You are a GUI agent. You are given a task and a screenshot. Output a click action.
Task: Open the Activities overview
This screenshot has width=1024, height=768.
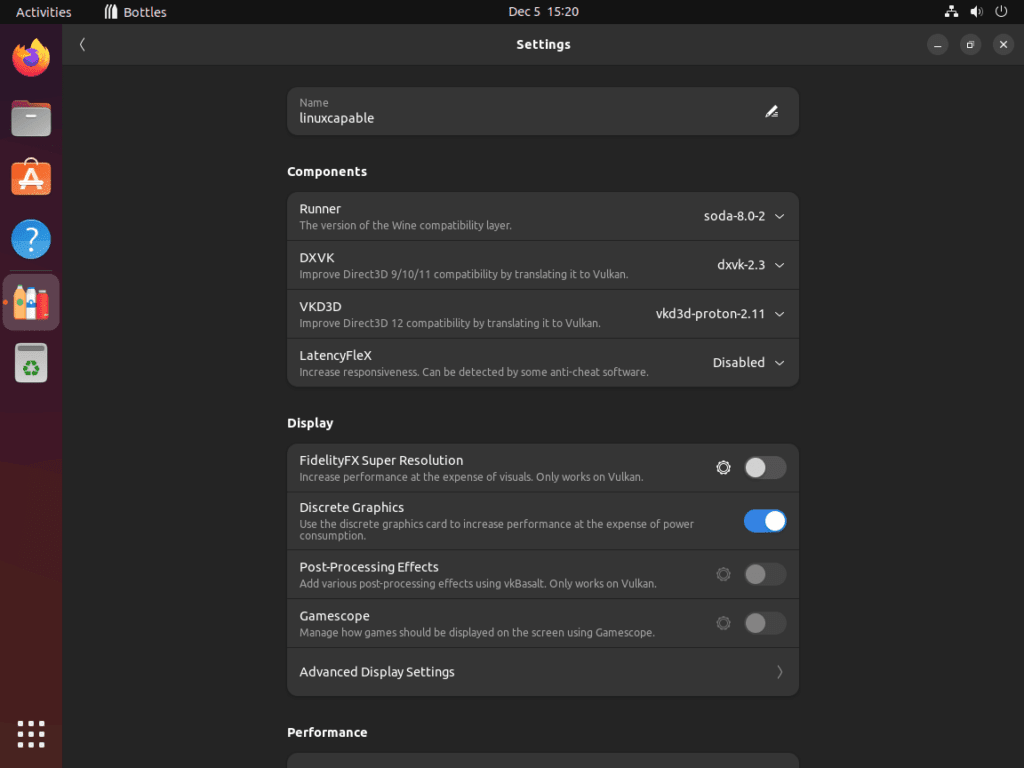click(x=43, y=11)
